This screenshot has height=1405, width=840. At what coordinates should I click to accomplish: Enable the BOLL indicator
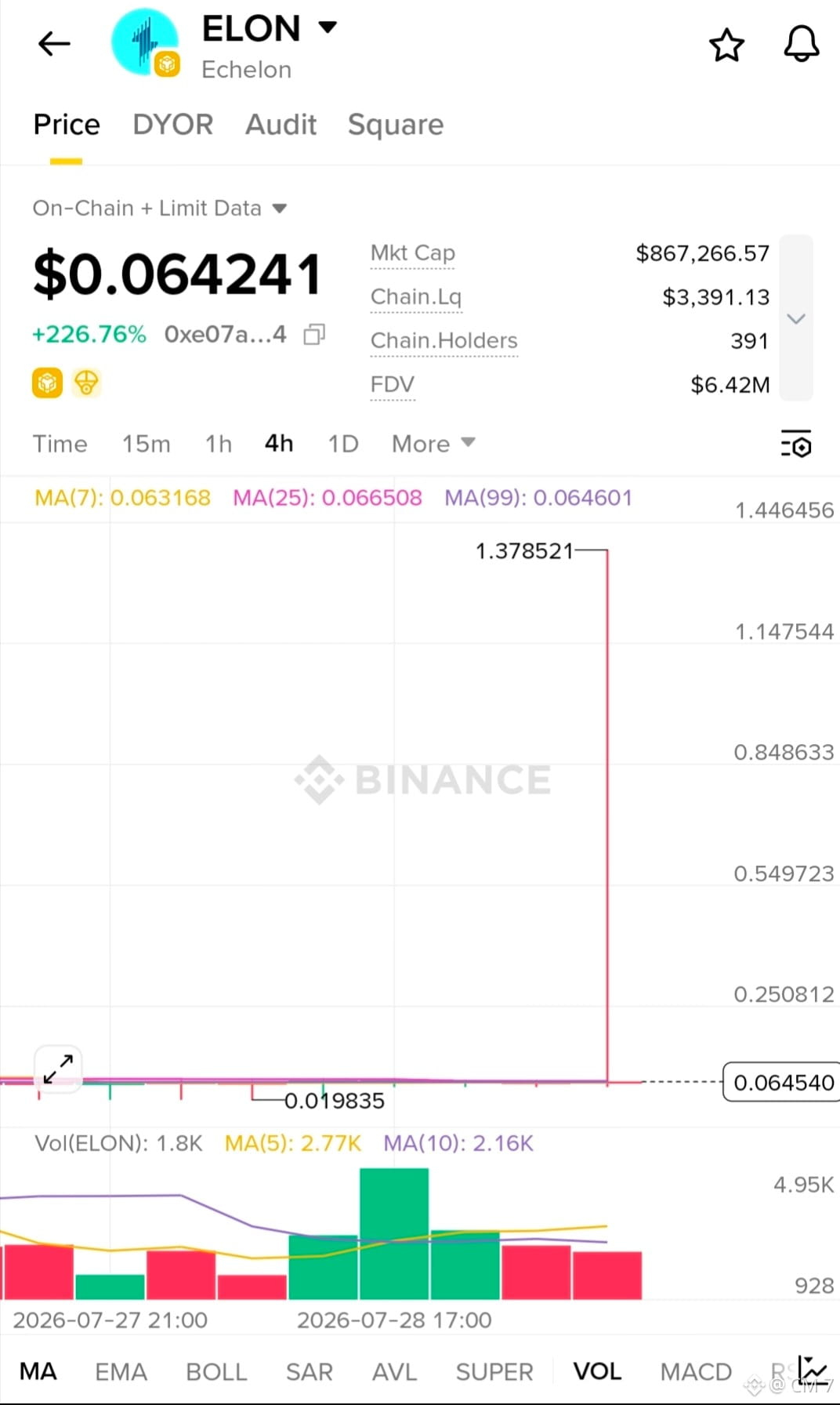click(x=216, y=1371)
